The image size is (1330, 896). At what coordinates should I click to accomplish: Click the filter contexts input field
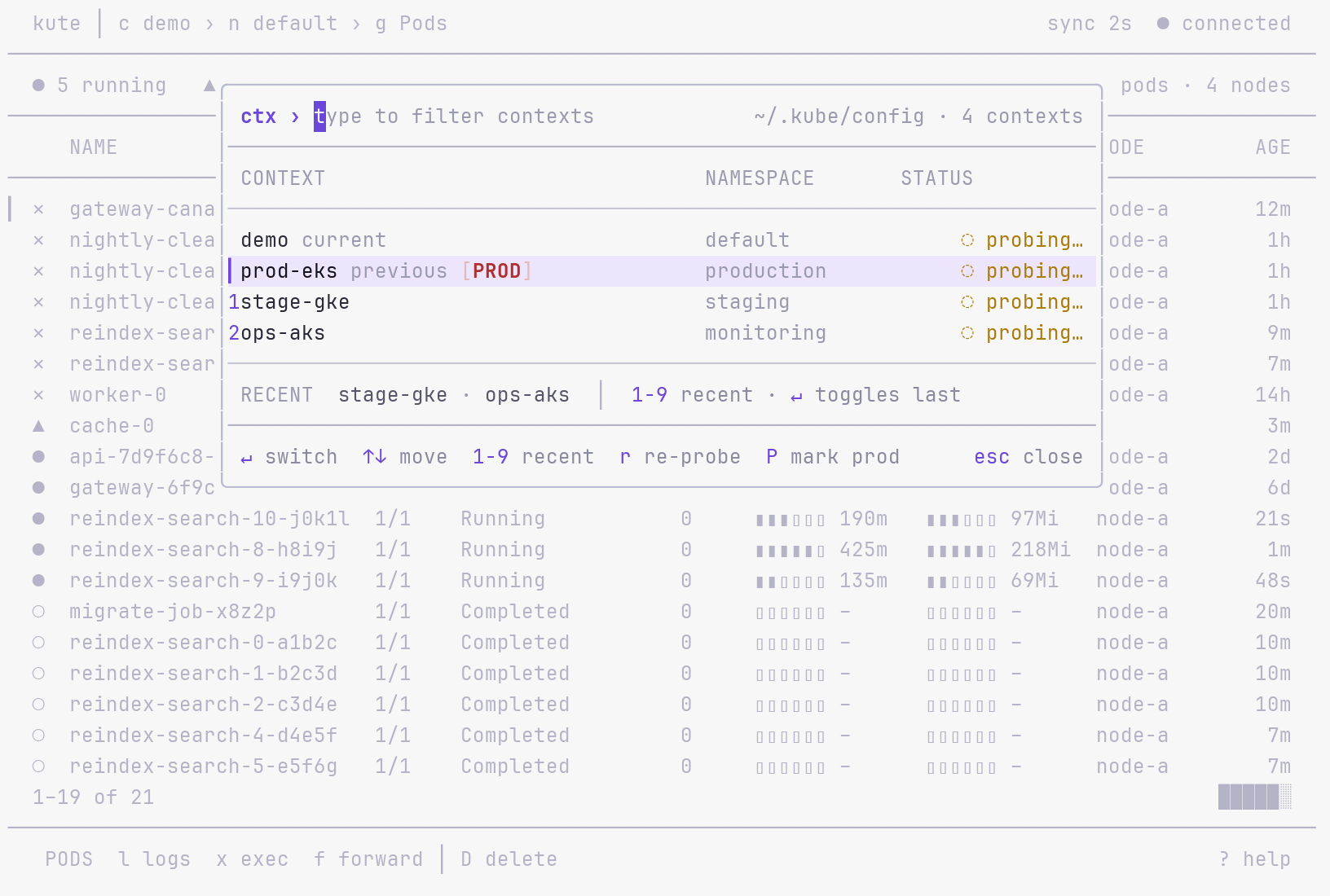454,116
